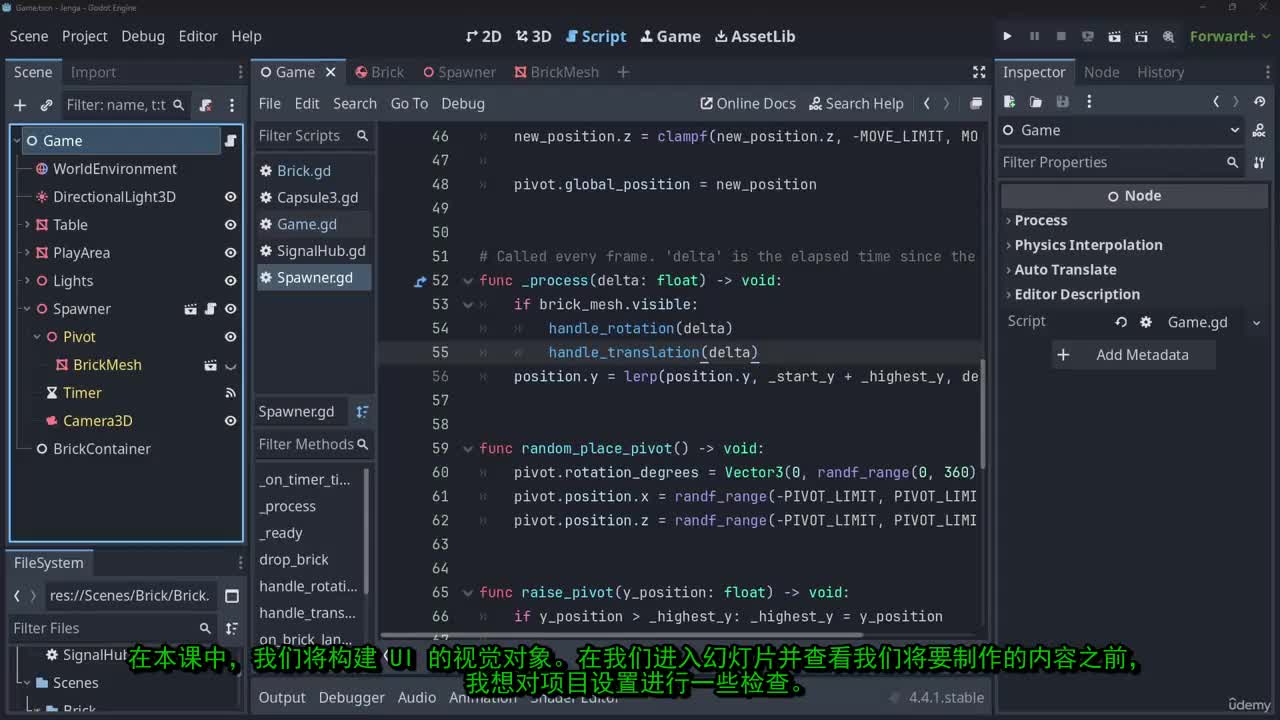The image size is (1280, 720).
Task: Click the methods list scrollbar
Action: coord(366,530)
